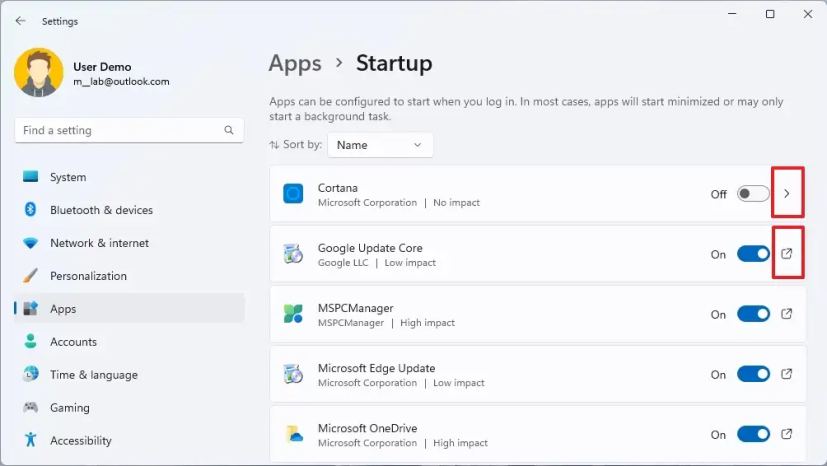The height and width of the screenshot is (466, 827).
Task: Open external link for Google Update Core
Action: point(787,254)
